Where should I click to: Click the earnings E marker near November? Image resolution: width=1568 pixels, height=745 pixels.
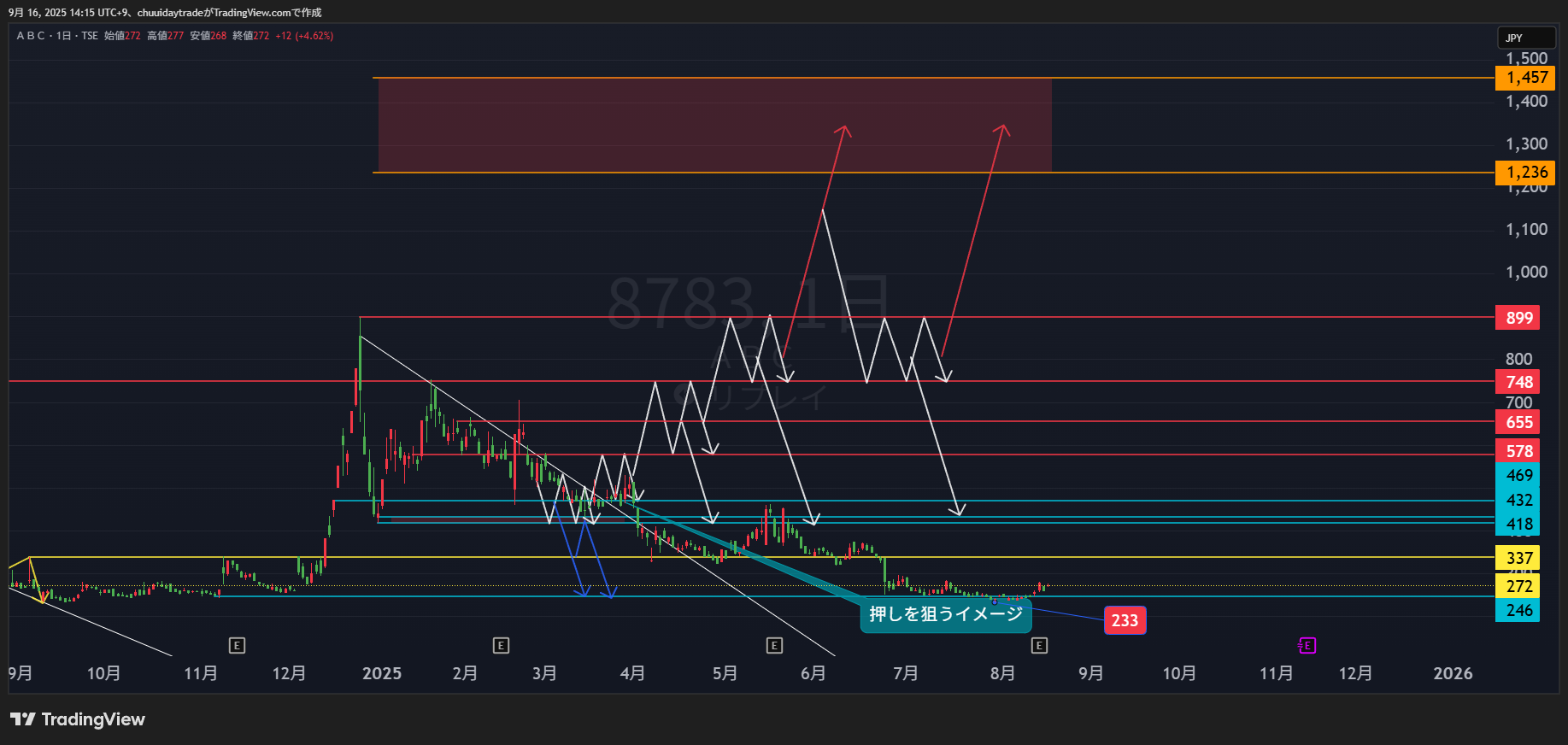[x=238, y=645]
